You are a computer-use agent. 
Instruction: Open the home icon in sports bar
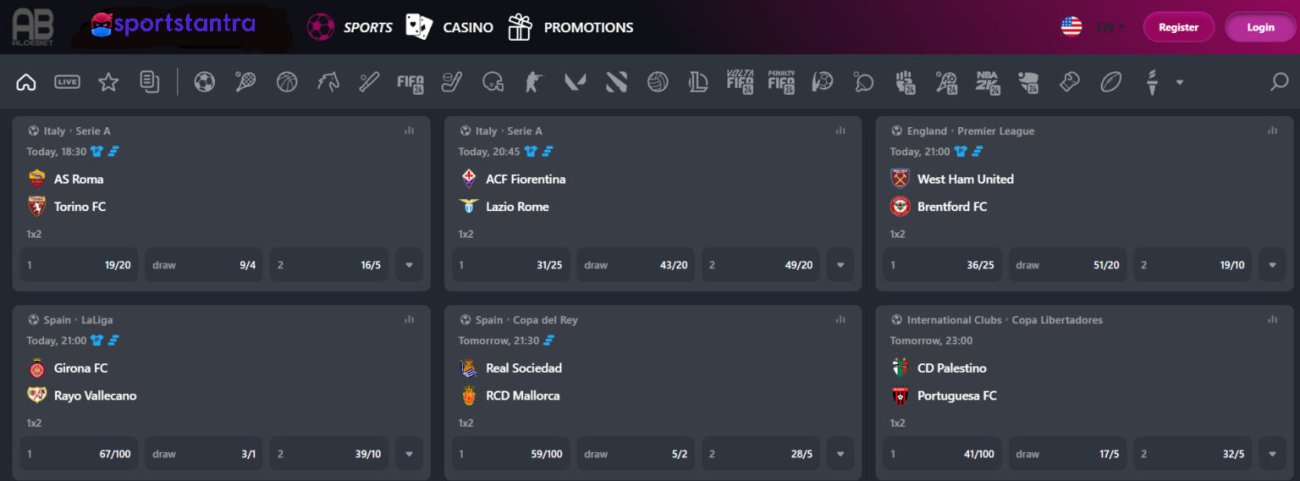pos(27,82)
